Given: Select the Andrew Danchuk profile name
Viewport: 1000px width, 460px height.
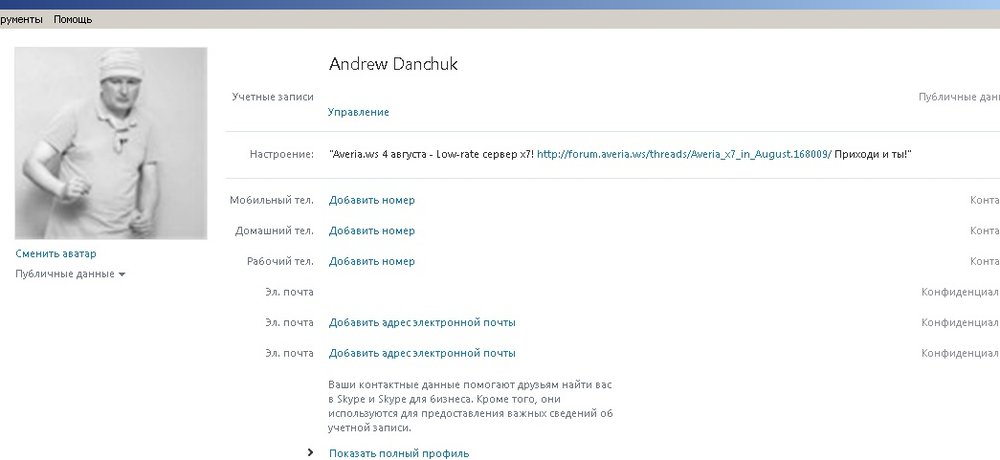Looking at the screenshot, I should [393, 64].
